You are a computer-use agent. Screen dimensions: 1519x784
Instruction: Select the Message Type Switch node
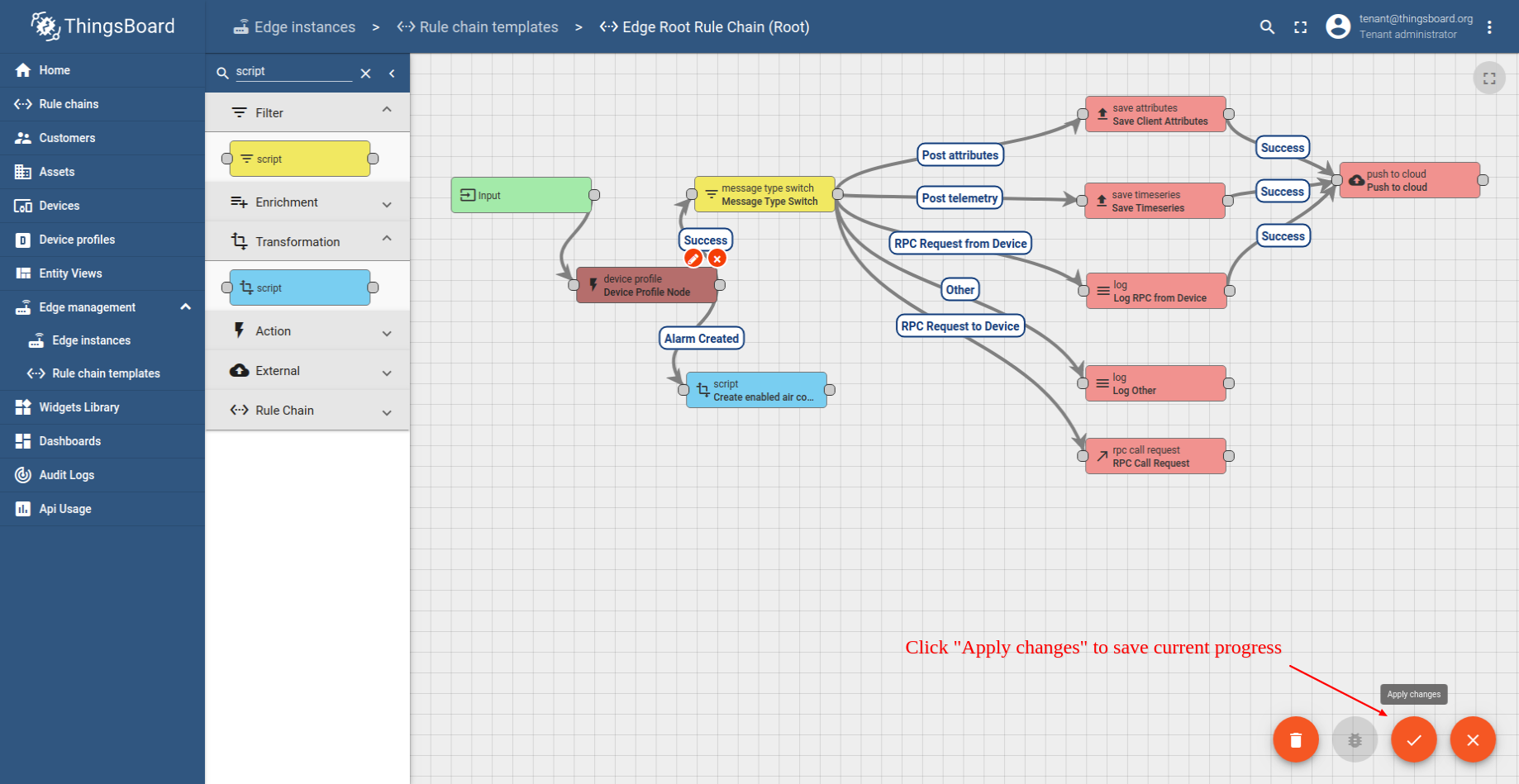(764, 194)
